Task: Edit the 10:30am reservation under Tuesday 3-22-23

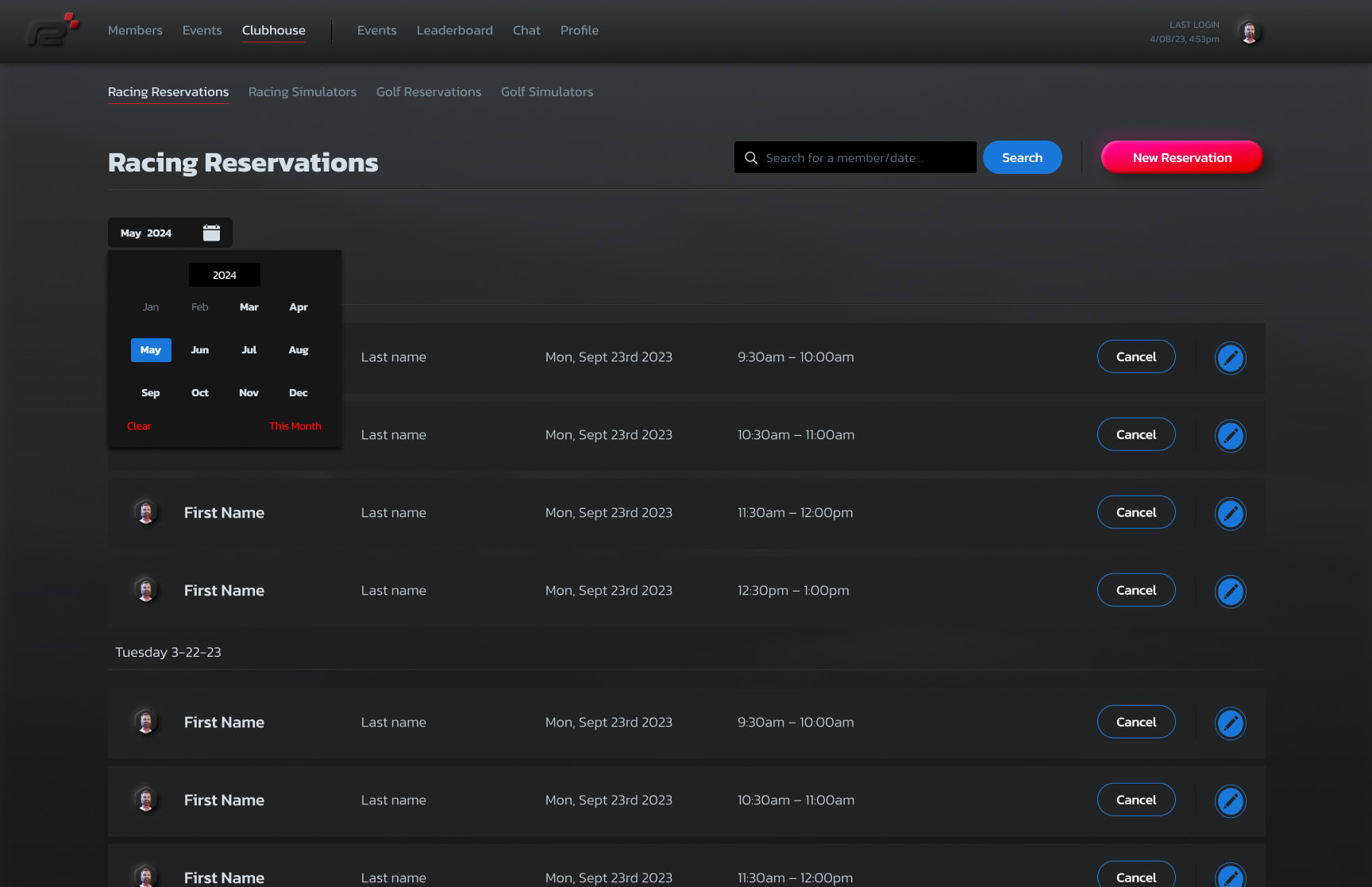Action: 1231,800
